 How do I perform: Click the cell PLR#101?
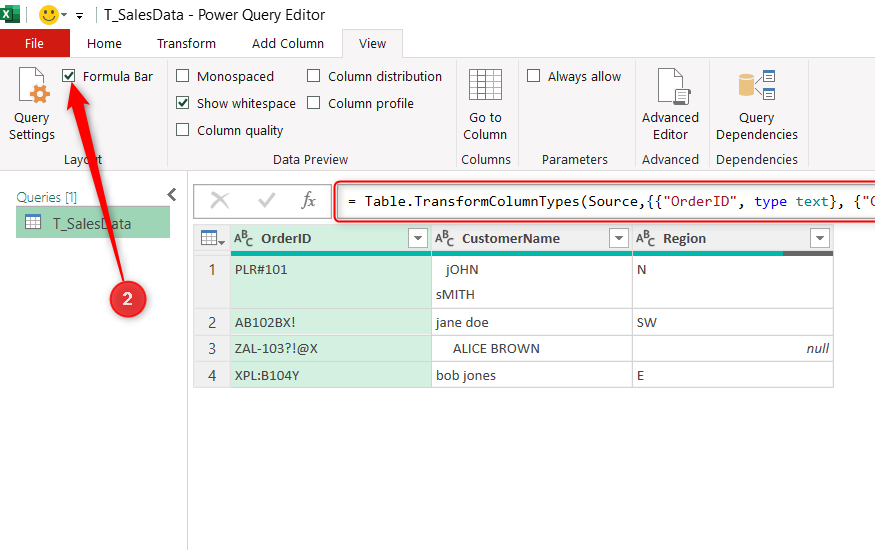331,282
